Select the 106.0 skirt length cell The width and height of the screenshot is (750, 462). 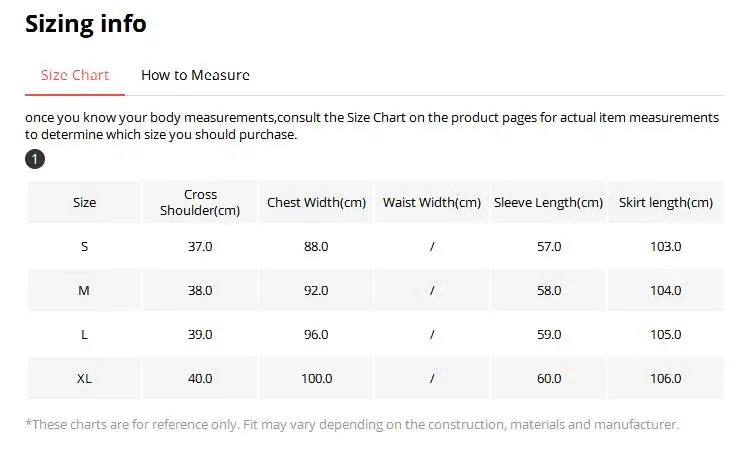pos(666,379)
